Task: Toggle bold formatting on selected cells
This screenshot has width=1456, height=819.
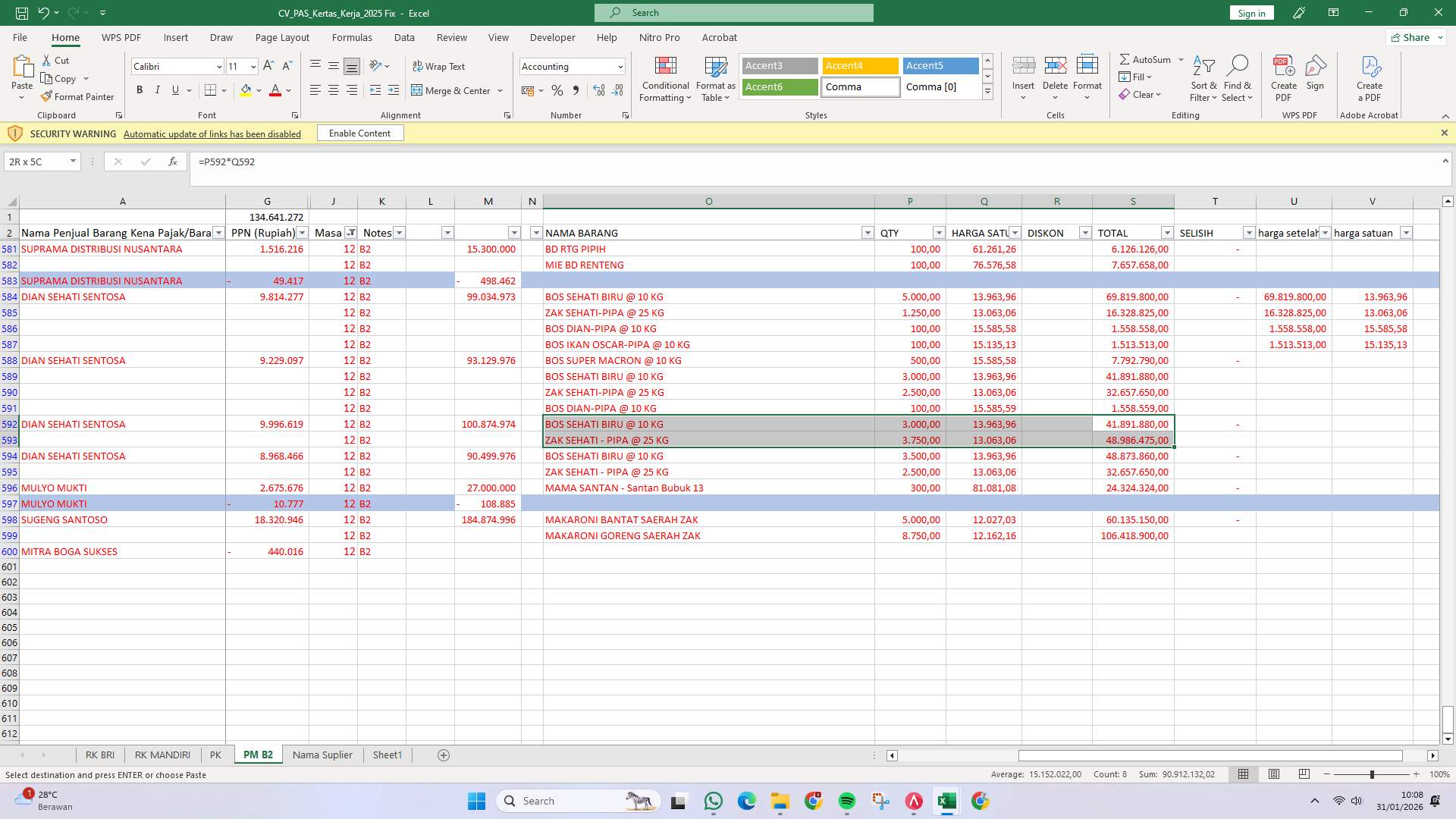Action: pyautogui.click(x=140, y=89)
